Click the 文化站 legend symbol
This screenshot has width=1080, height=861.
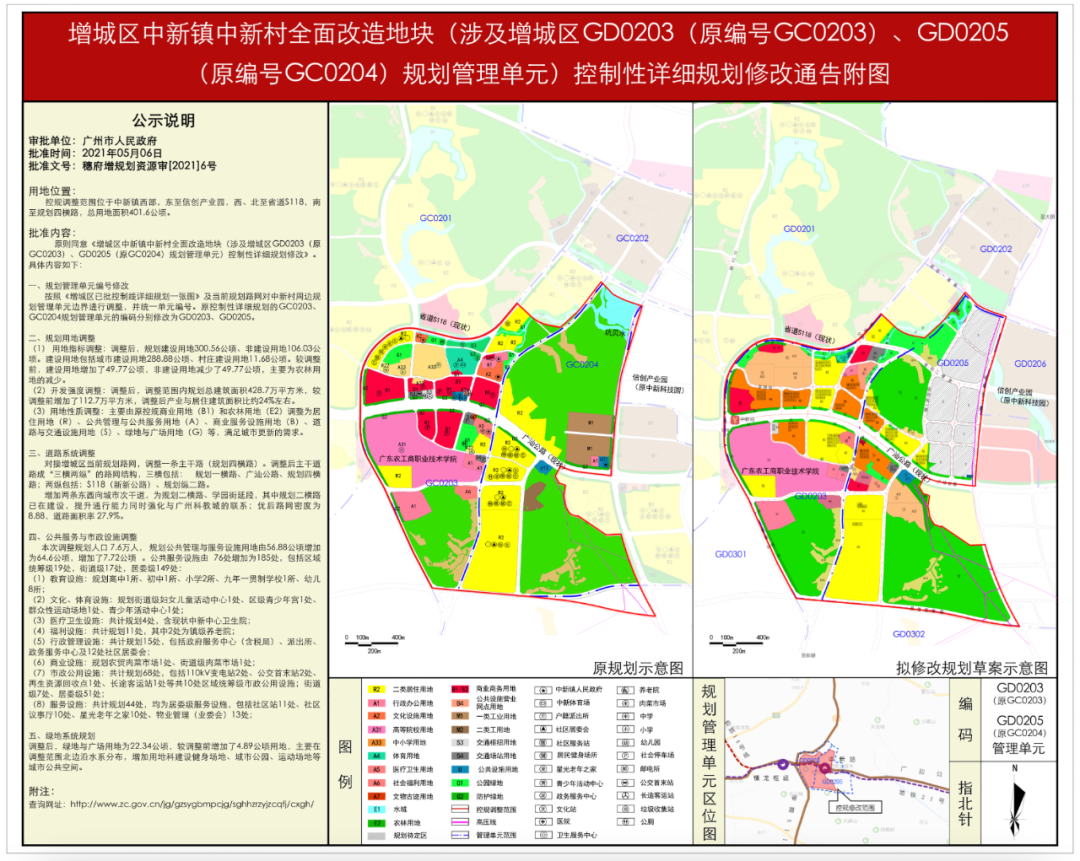[543, 809]
